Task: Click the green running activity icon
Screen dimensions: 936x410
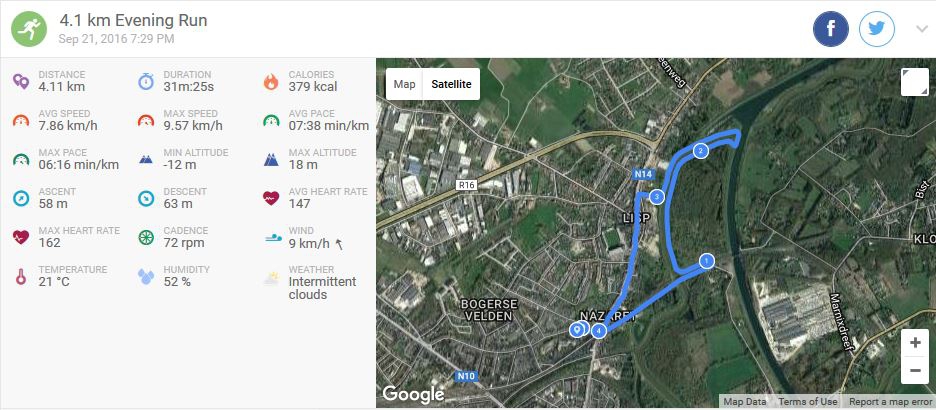Action: pos(28,28)
